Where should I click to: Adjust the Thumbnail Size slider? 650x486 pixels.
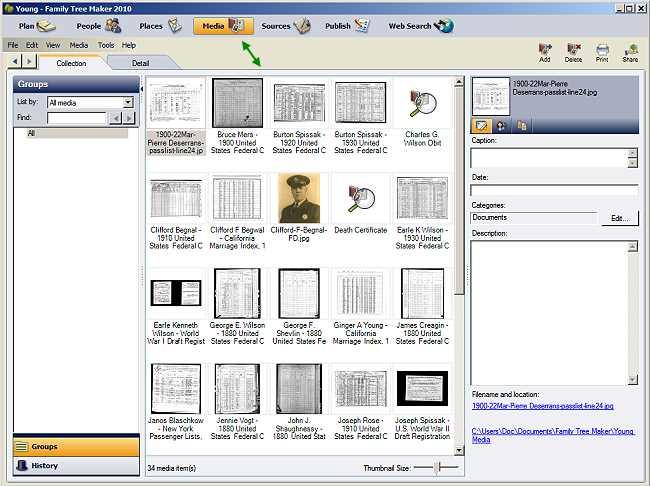437,468
